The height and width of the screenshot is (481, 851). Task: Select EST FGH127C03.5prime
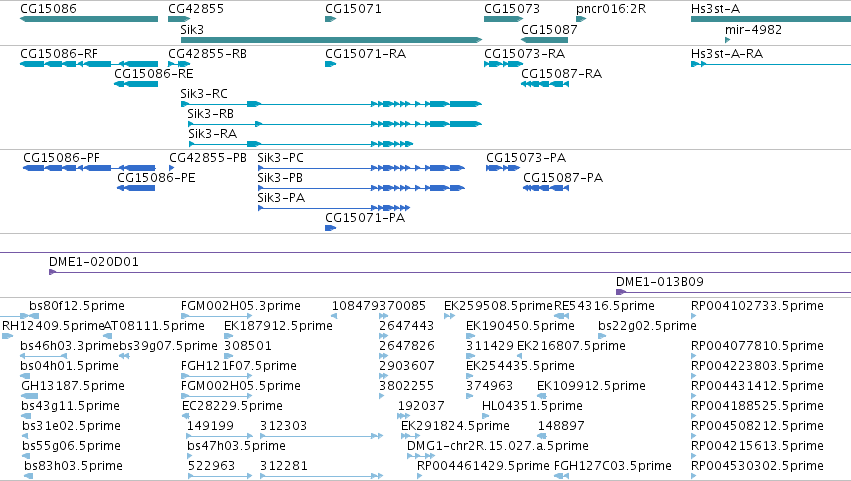pos(613,467)
